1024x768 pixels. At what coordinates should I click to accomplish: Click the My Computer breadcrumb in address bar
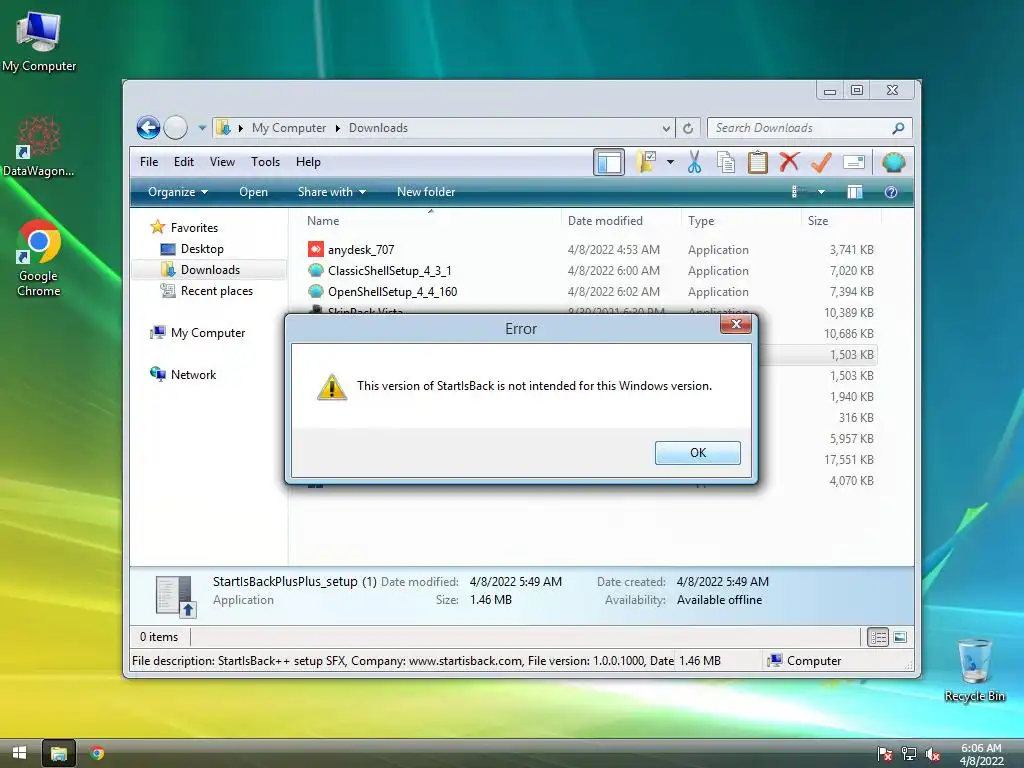tap(289, 128)
